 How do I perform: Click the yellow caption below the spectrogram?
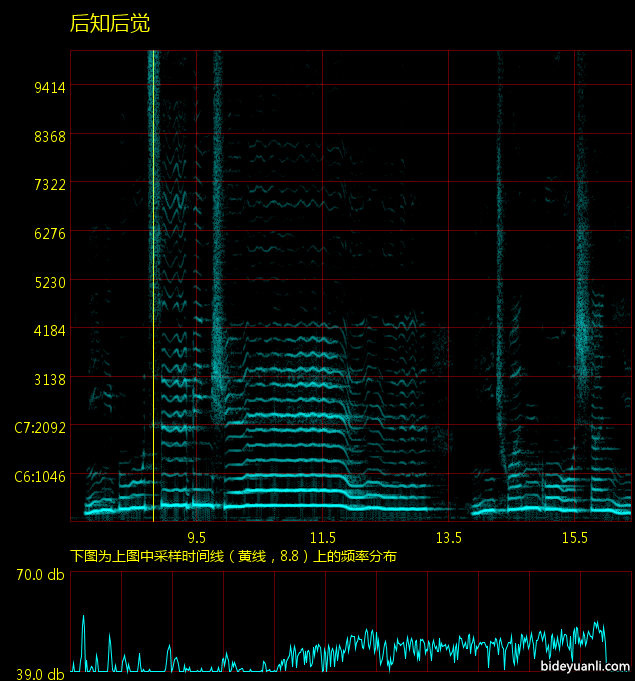pos(233,556)
